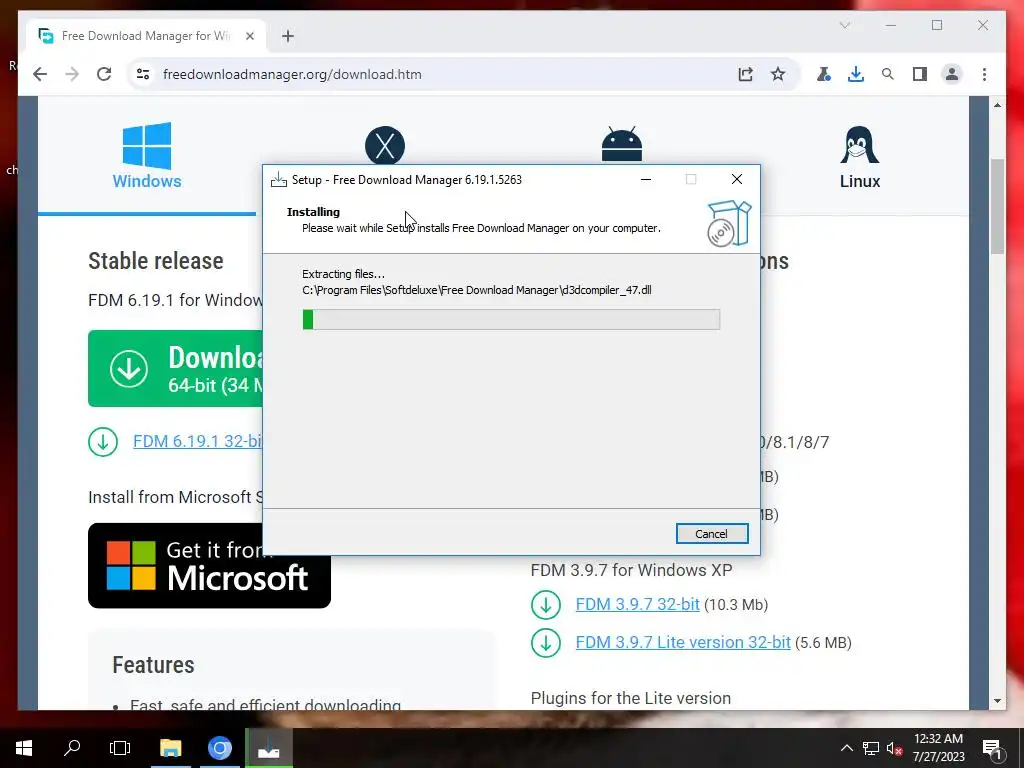
Task: Click the forward navigation arrow in Chrome
Action: coord(72,74)
